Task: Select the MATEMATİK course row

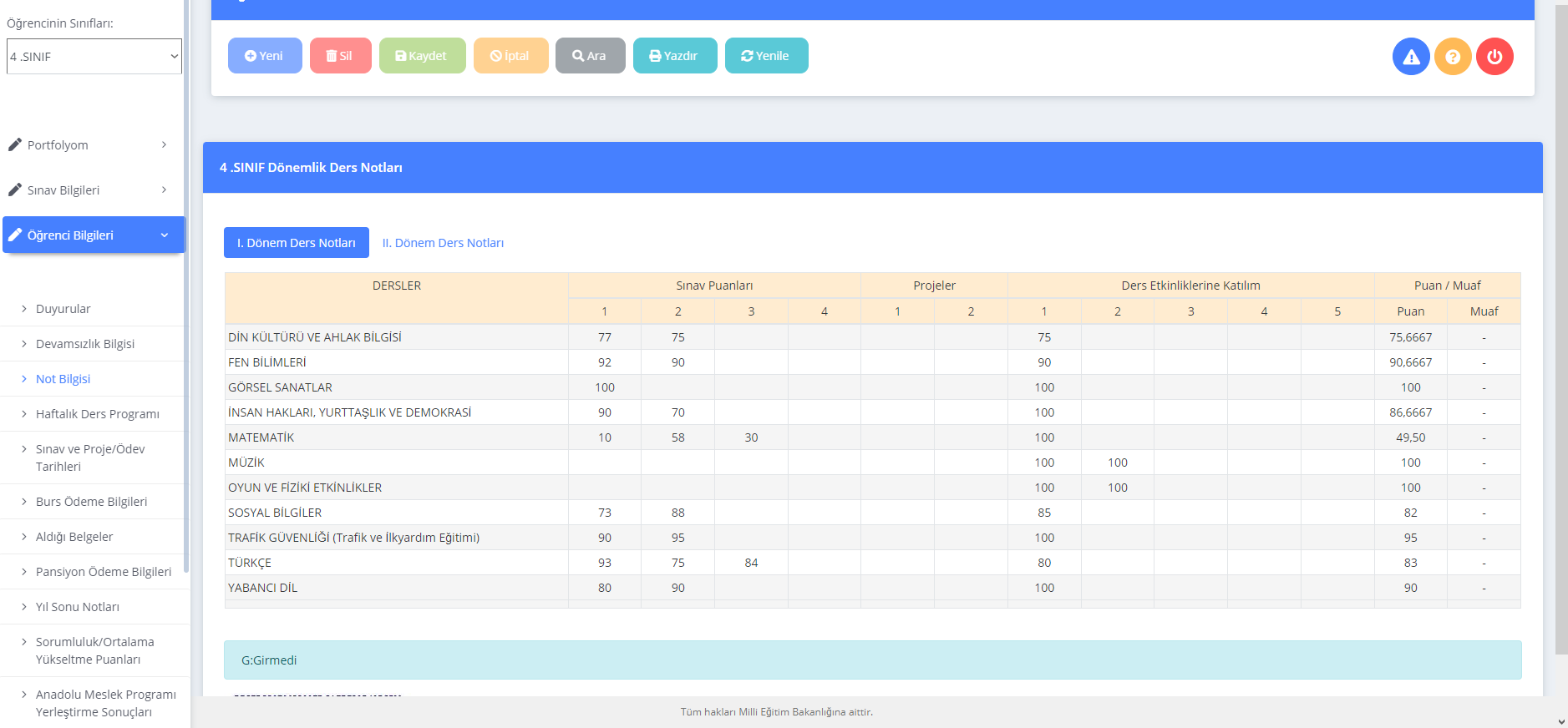Action: [873, 437]
